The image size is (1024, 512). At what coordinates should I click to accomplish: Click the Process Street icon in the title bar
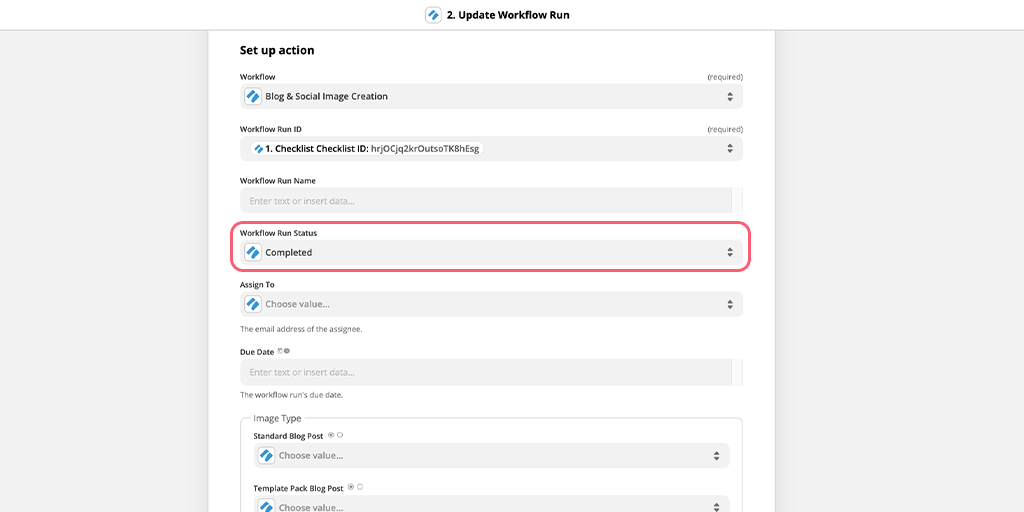point(433,15)
